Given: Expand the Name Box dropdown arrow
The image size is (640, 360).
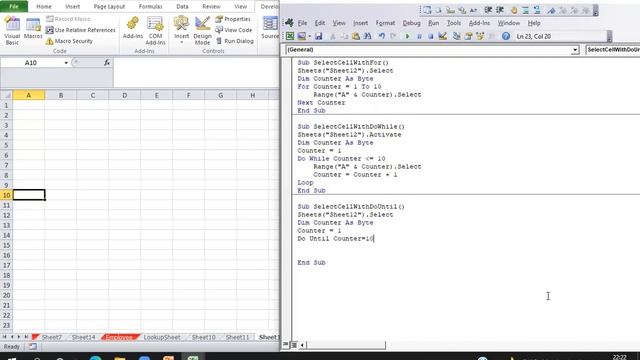Looking at the screenshot, I should pos(66,63).
